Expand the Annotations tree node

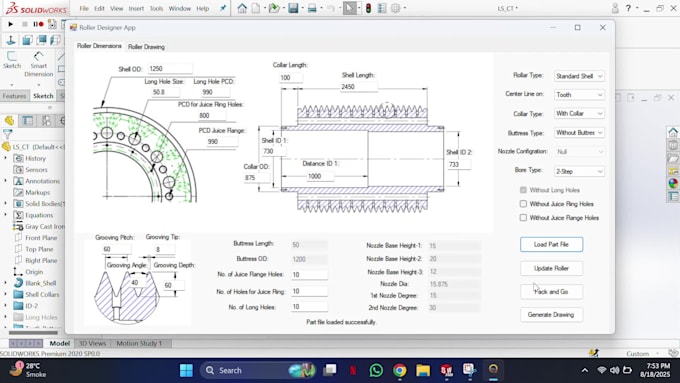click(6, 181)
